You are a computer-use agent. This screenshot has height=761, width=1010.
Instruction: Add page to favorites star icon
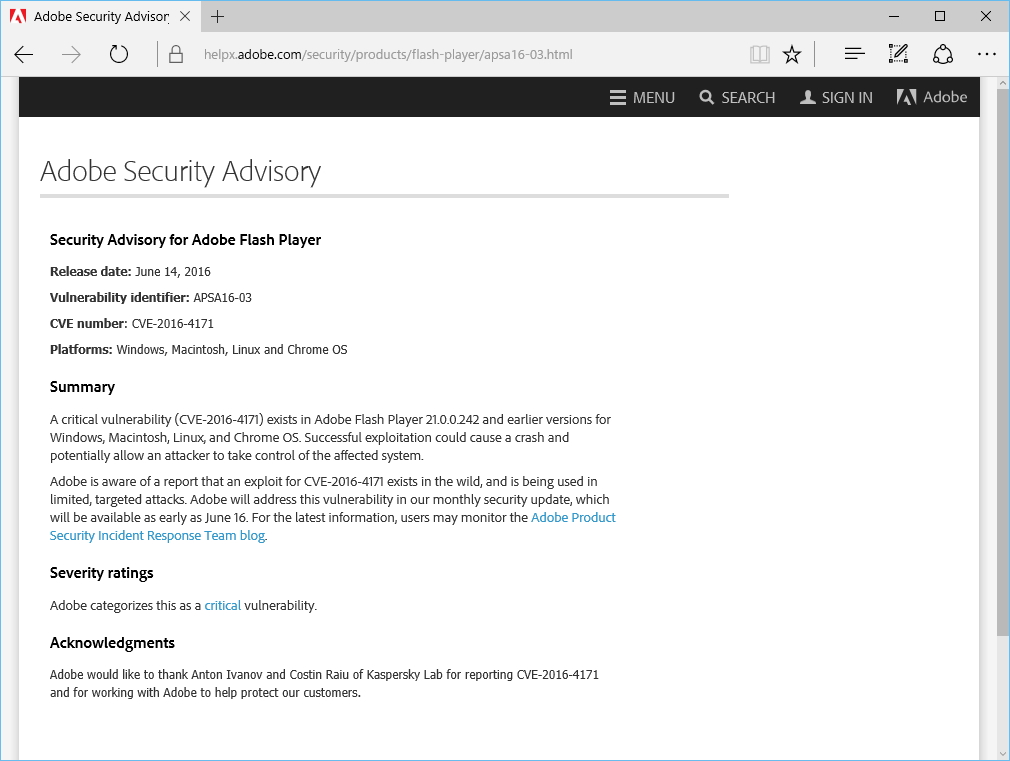(792, 55)
